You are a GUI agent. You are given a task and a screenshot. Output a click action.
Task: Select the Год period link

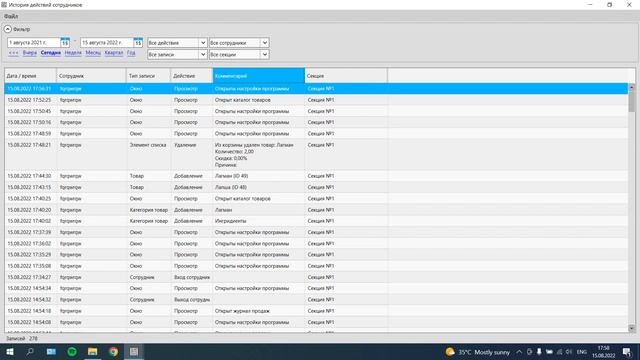tap(131, 53)
